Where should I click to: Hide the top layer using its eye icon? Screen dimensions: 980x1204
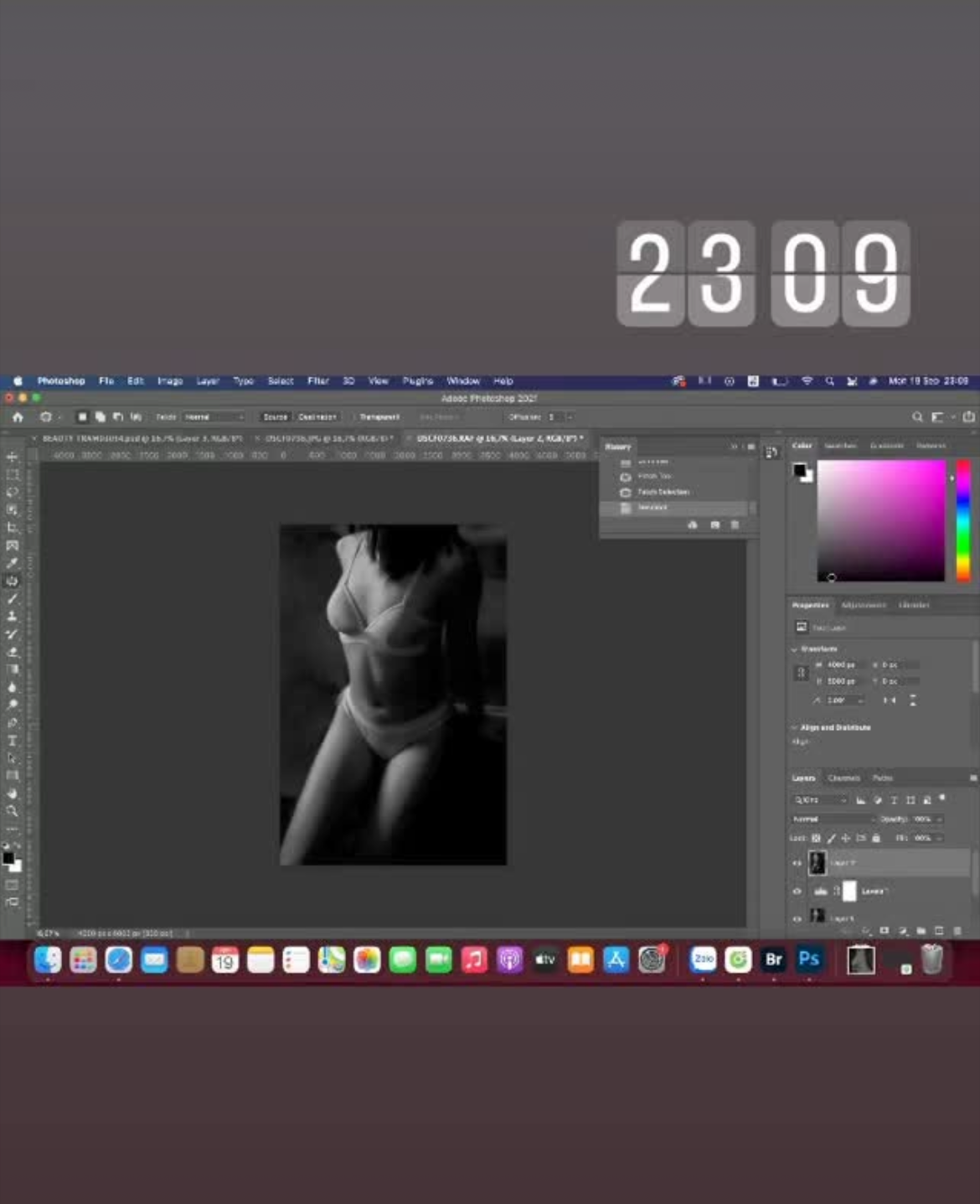coord(797,863)
